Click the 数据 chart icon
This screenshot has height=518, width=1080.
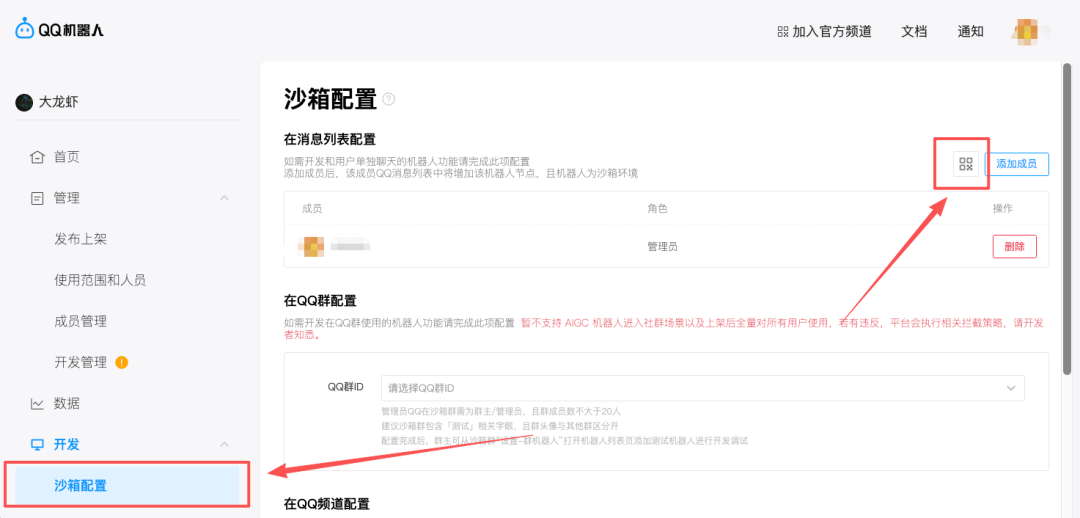pyautogui.click(x=37, y=404)
